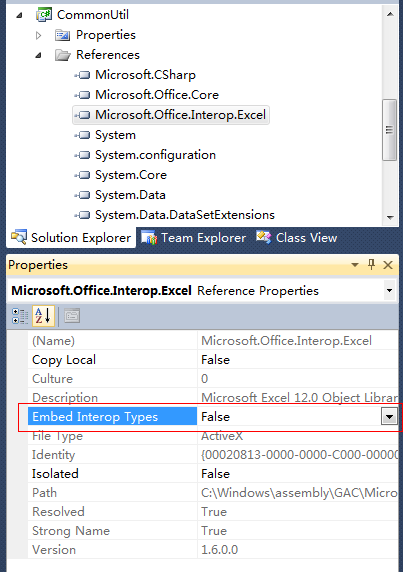
Task: Expand the Properties node under CommonUtil
Action: pyautogui.click(x=38, y=35)
